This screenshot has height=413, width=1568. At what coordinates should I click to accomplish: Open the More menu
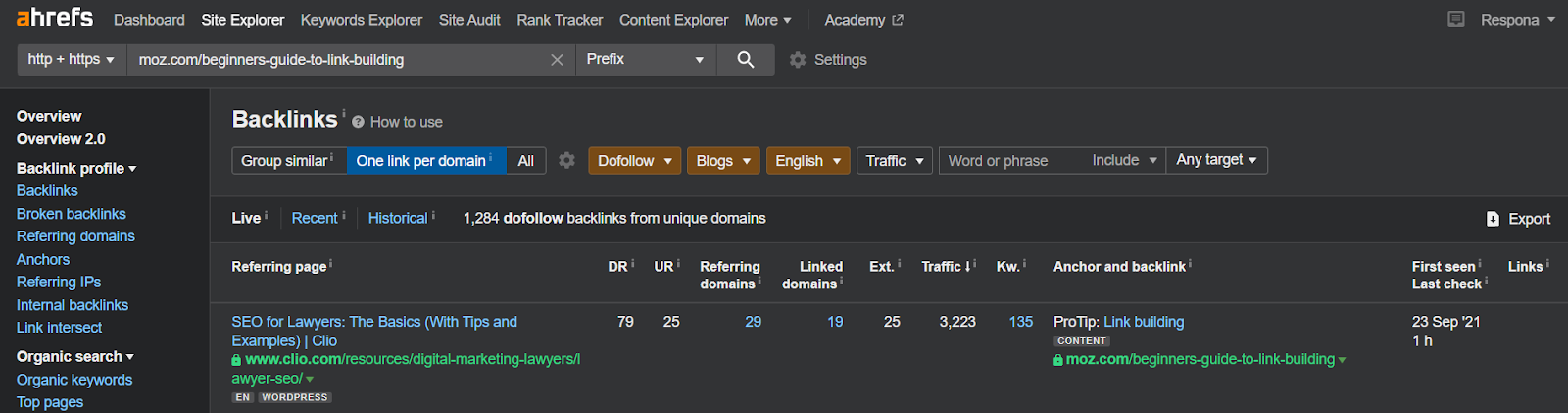pos(767,20)
